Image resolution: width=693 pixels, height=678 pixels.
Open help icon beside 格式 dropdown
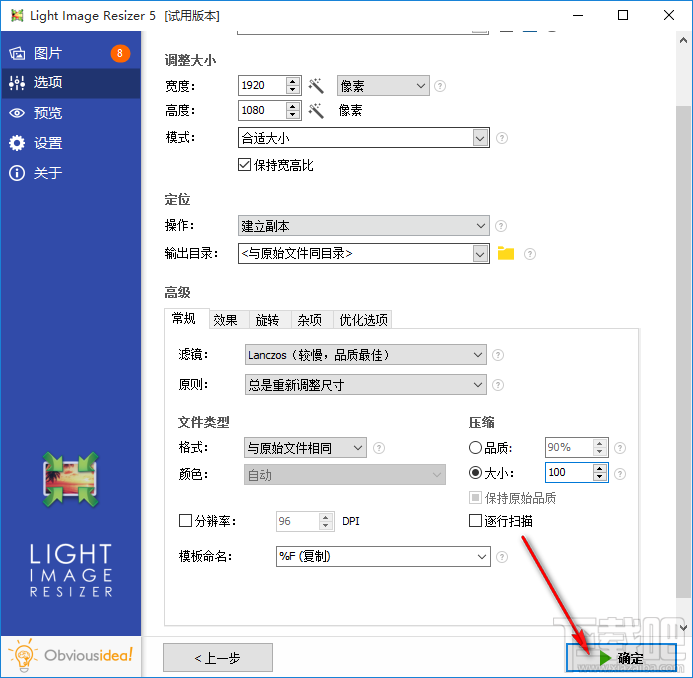379,448
